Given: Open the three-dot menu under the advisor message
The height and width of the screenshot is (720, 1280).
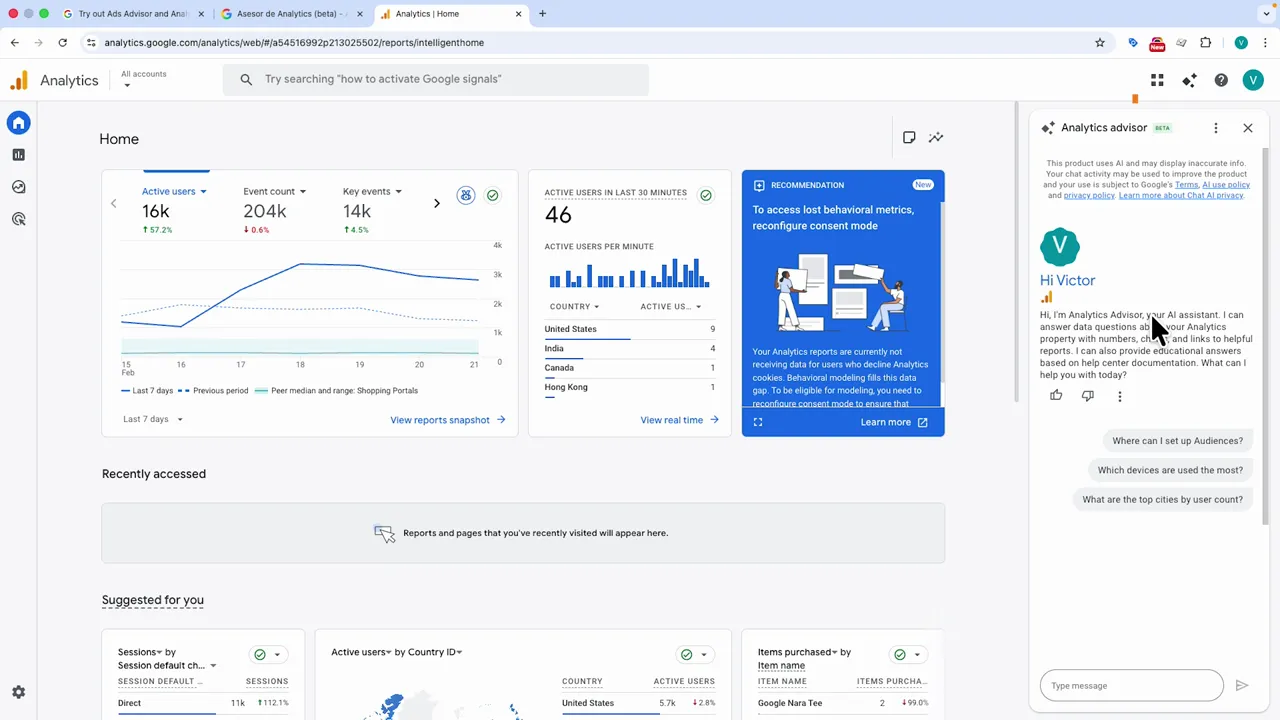Looking at the screenshot, I should coord(1120,396).
